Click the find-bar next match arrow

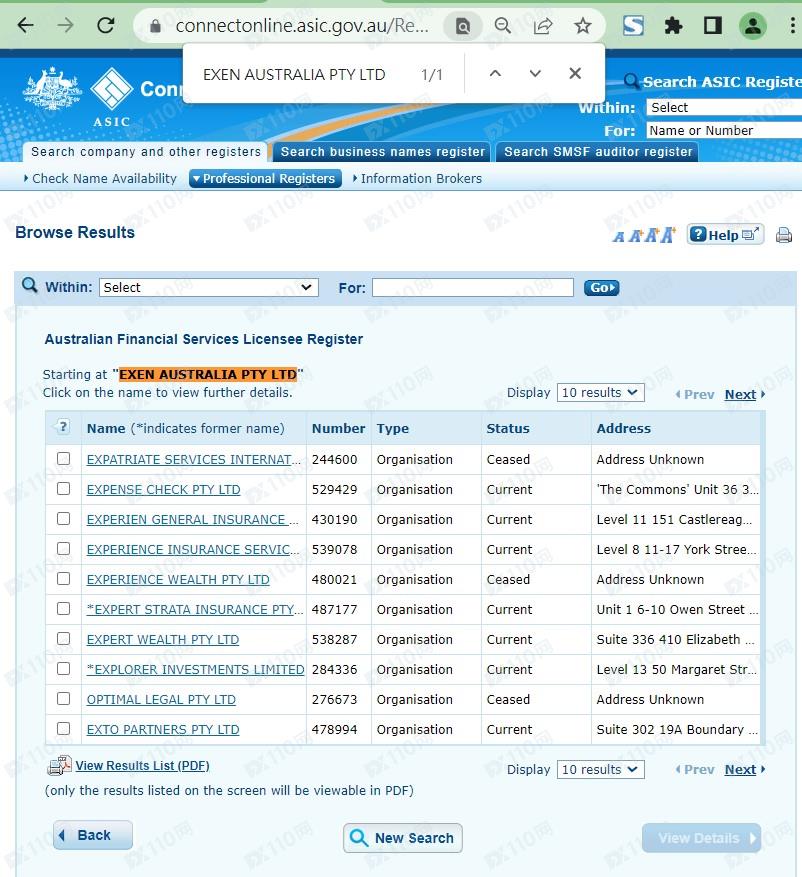[535, 74]
